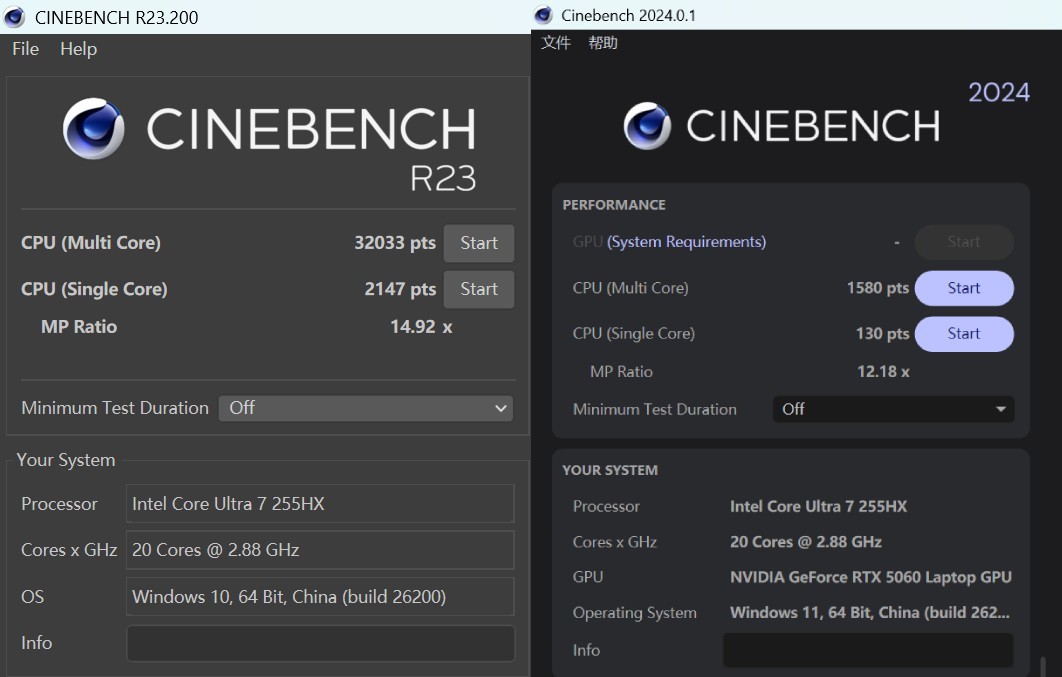Image resolution: width=1062 pixels, height=677 pixels.
Task: Click the empty 2024 Info field
Action: click(868, 651)
